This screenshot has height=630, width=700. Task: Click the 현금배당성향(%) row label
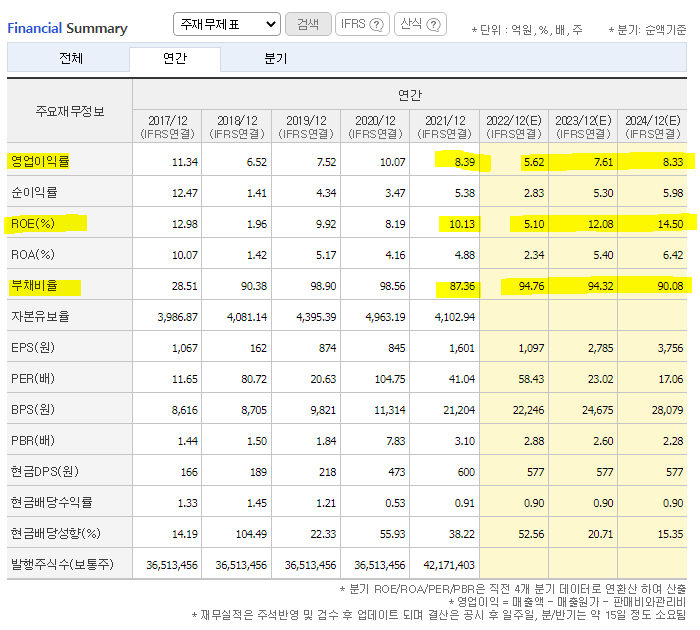pos(56,533)
